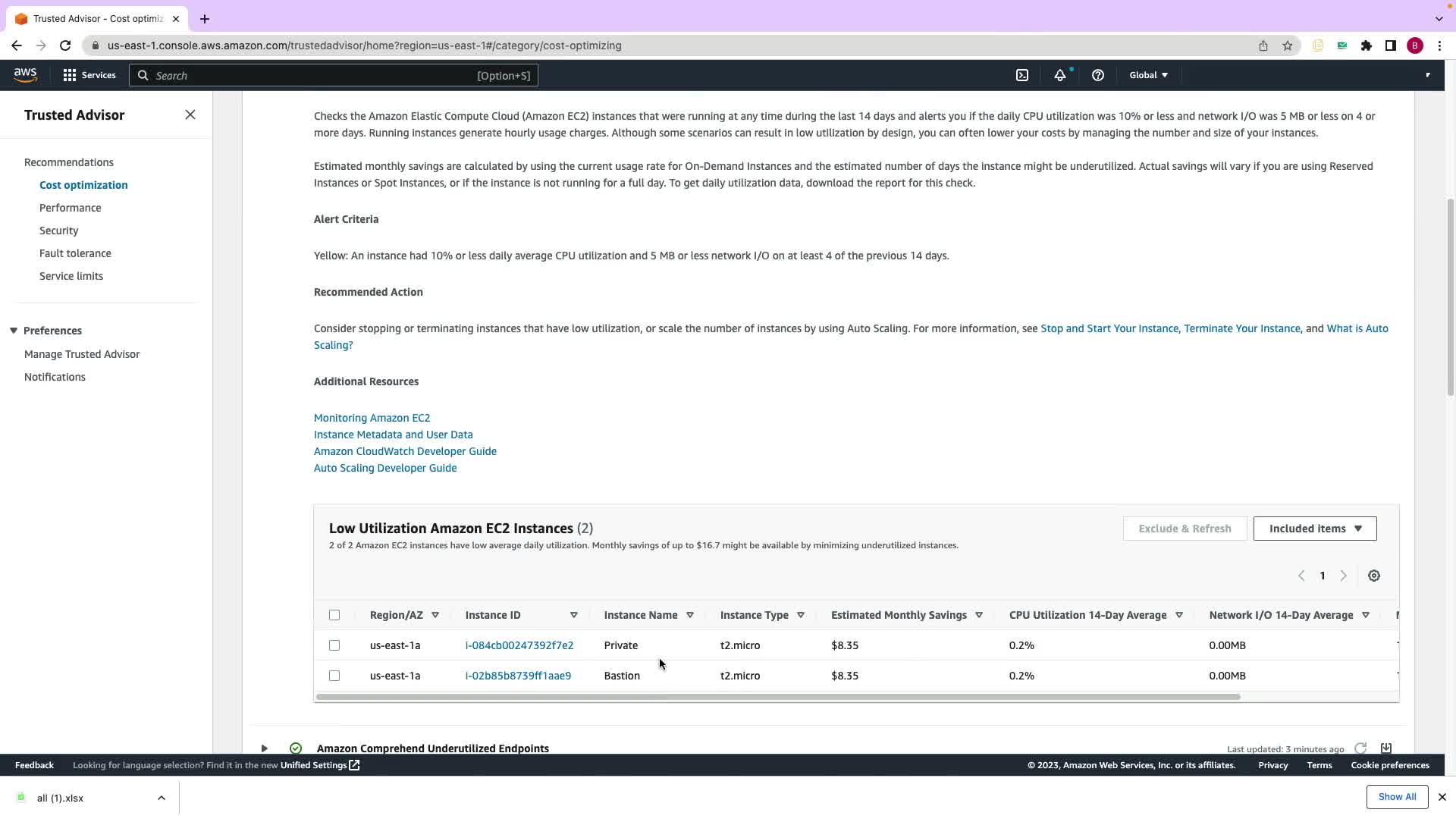Check the Private instance row checkbox
This screenshot has height=819, width=1456.
coord(334,645)
